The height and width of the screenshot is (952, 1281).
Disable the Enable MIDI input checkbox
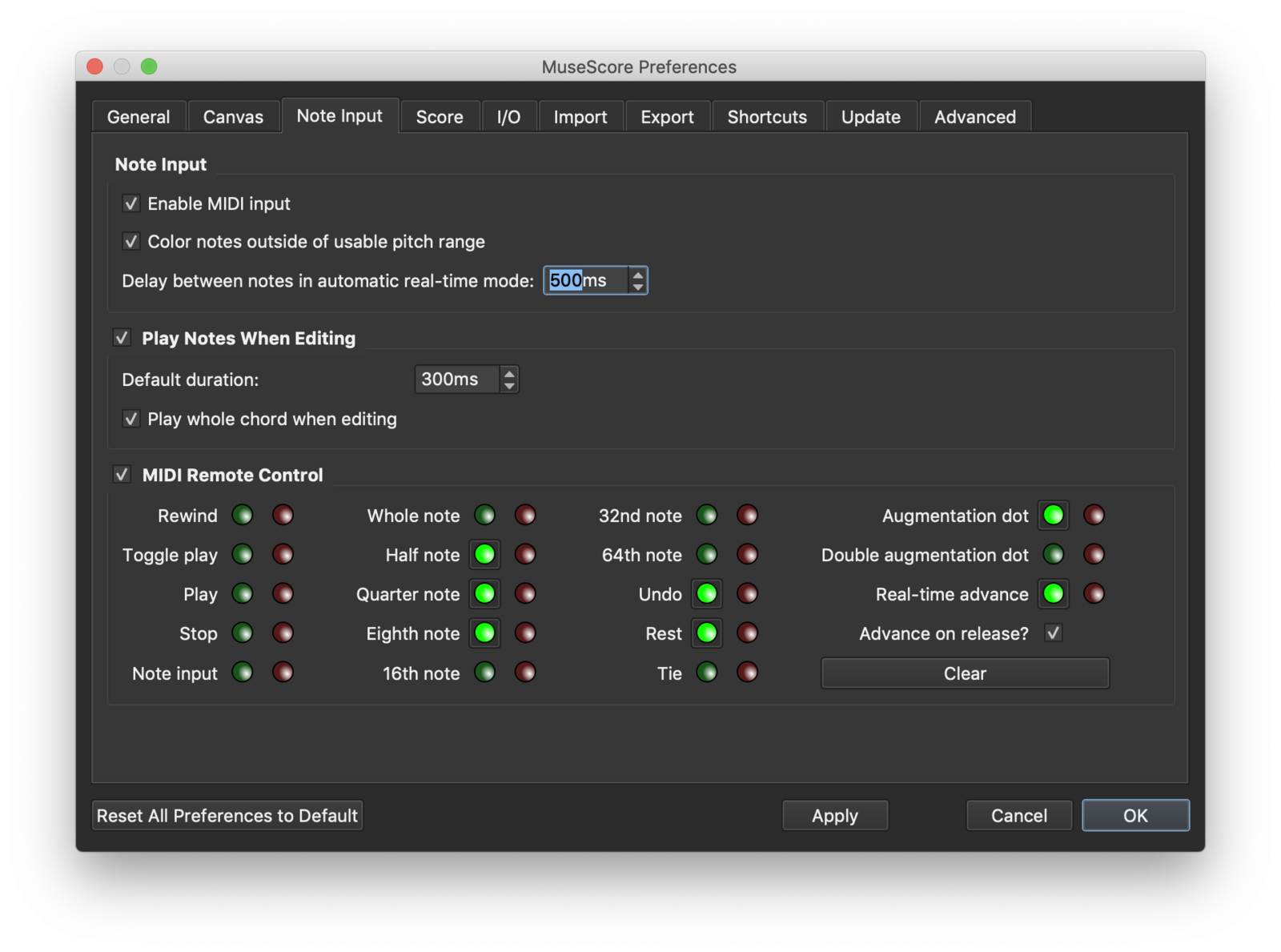coord(131,203)
